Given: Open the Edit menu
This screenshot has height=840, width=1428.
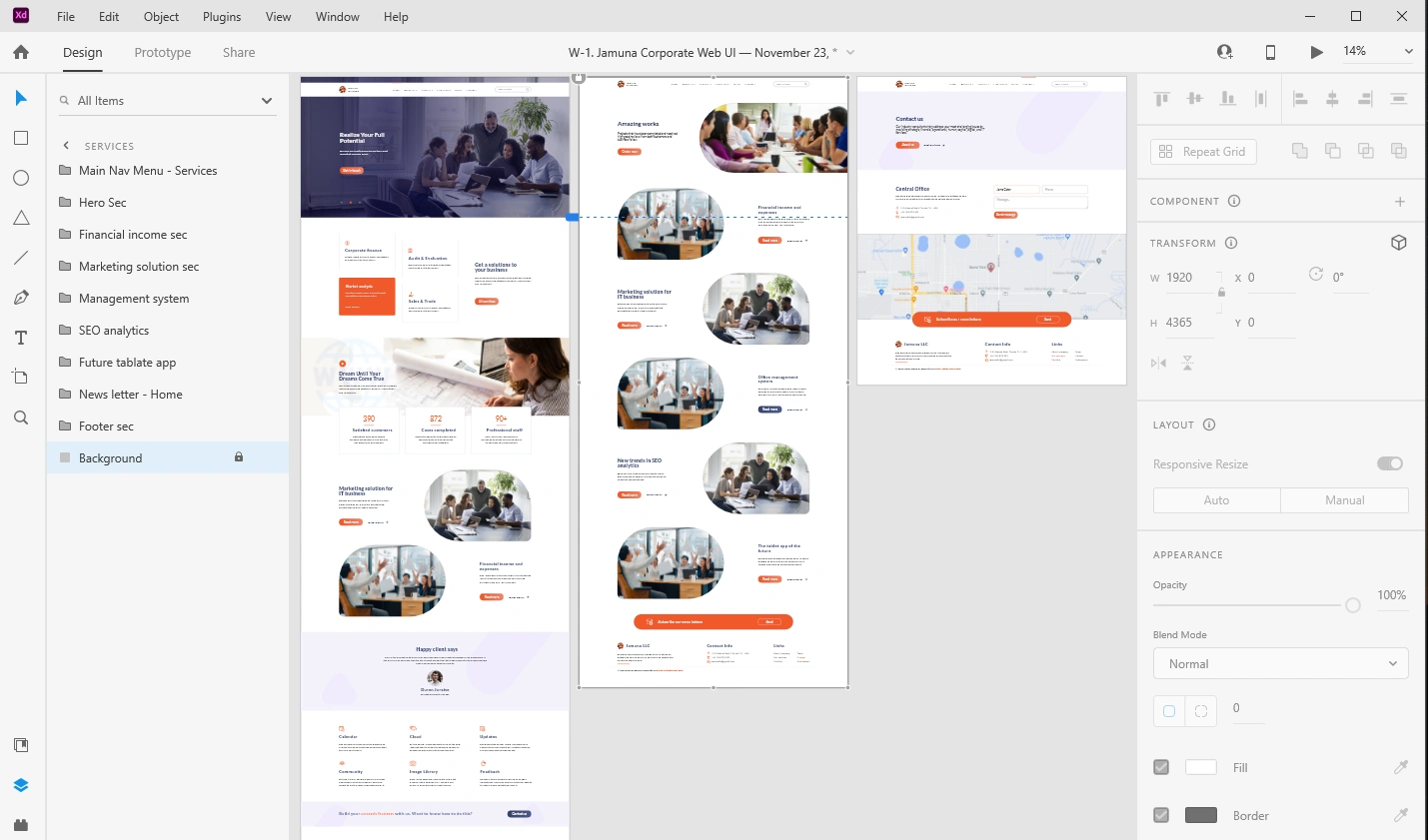Looking at the screenshot, I should (109, 17).
